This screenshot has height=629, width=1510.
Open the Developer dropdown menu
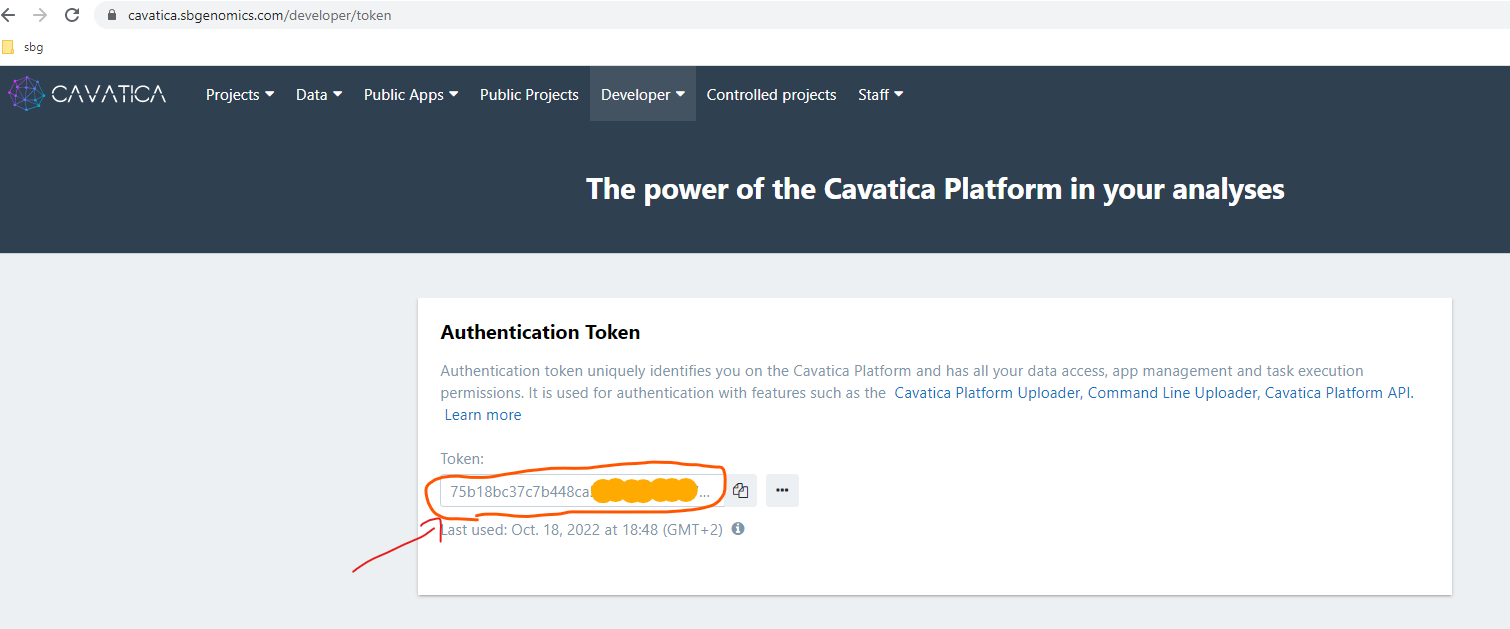(643, 95)
